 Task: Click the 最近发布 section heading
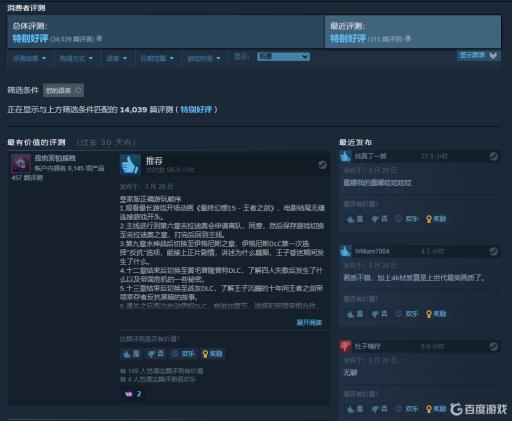coord(355,142)
